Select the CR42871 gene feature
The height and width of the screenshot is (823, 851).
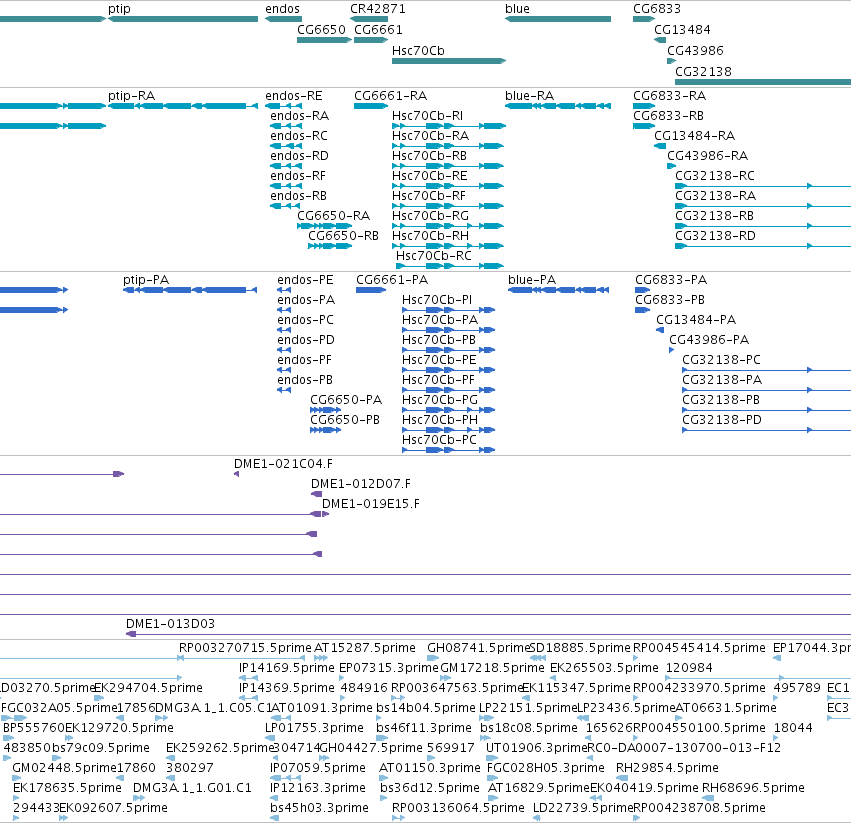pyautogui.click(x=369, y=19)
